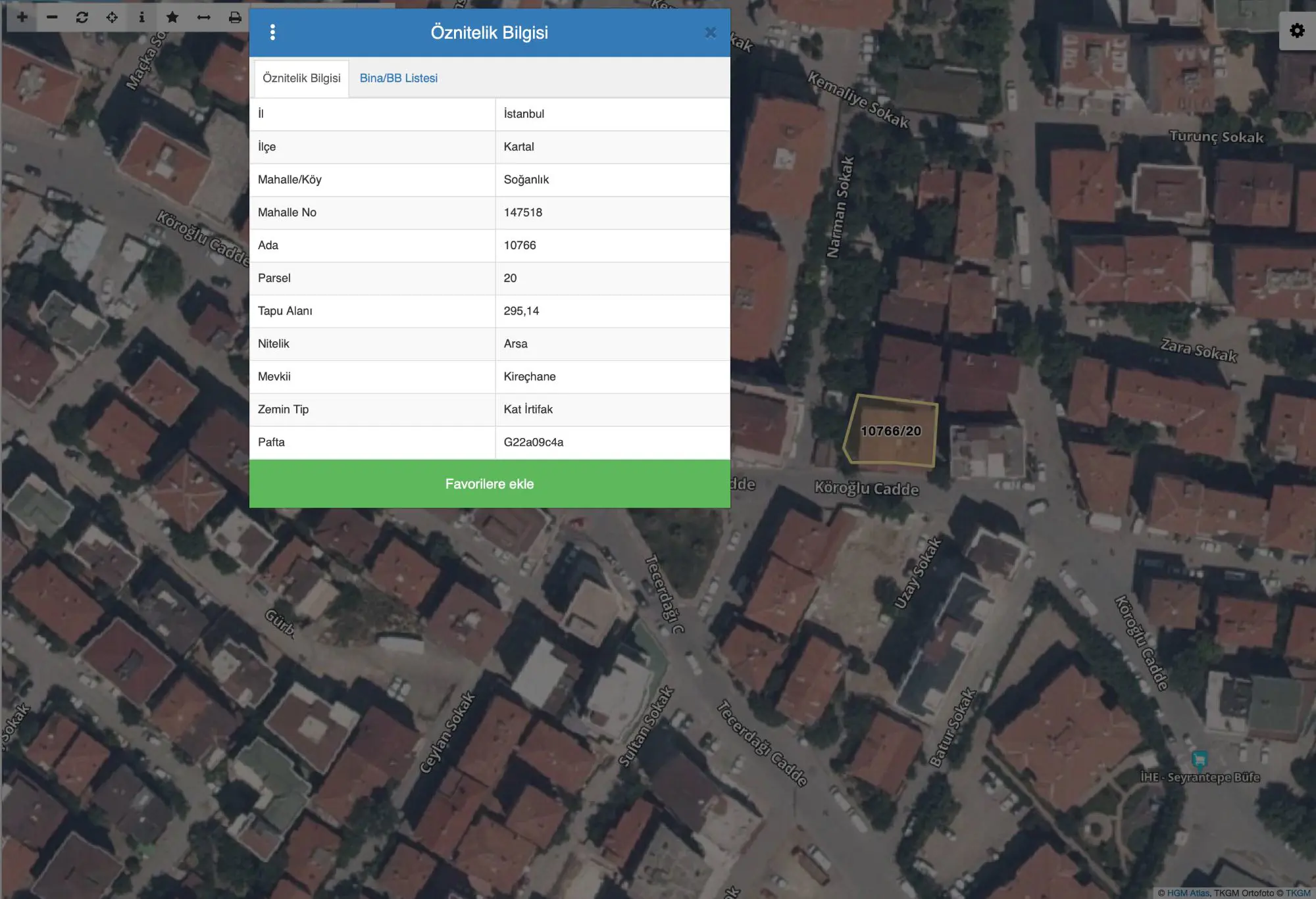
Task: Click the İHE - Seyrantepe Büfe marker
Action: tap(1199, 760)
